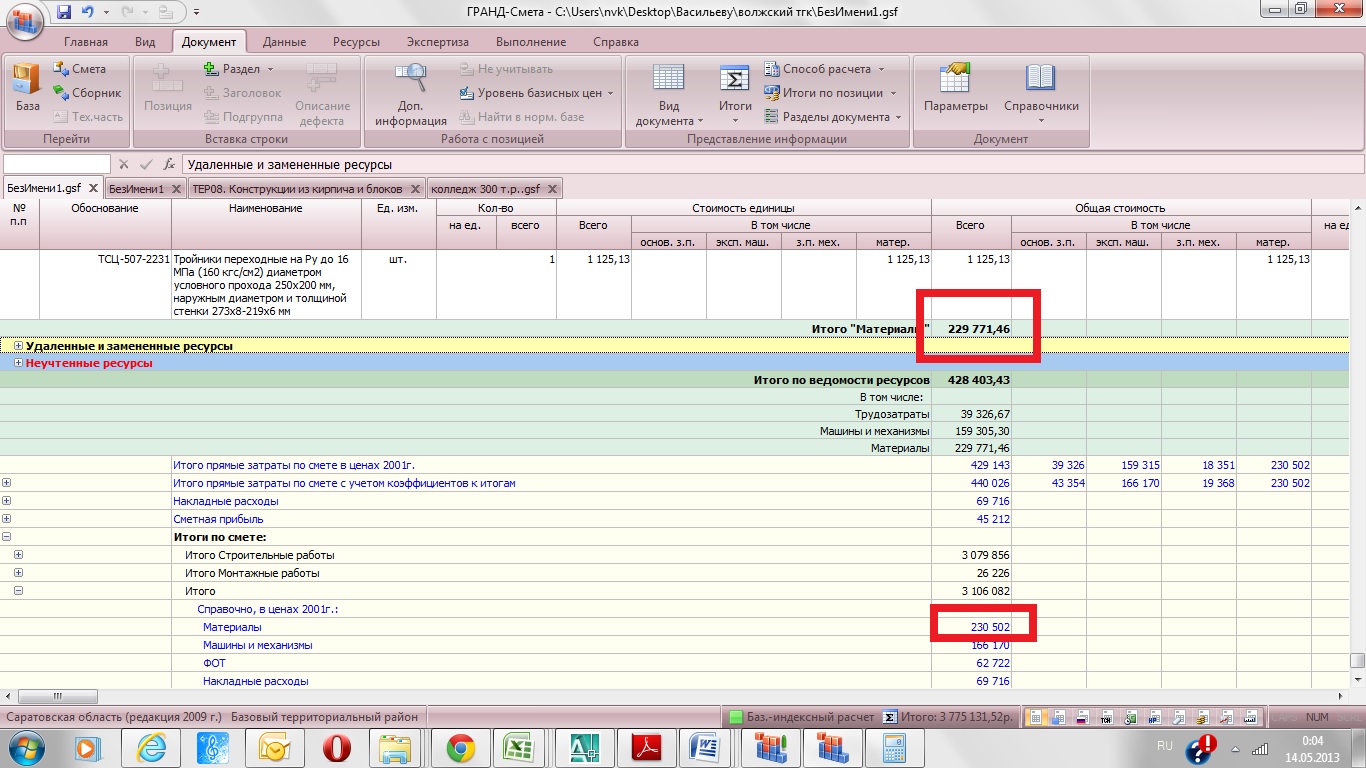Launch Google Chrome from the taskbar
This screenshot has width=1366, height=768.
(460, 747)
